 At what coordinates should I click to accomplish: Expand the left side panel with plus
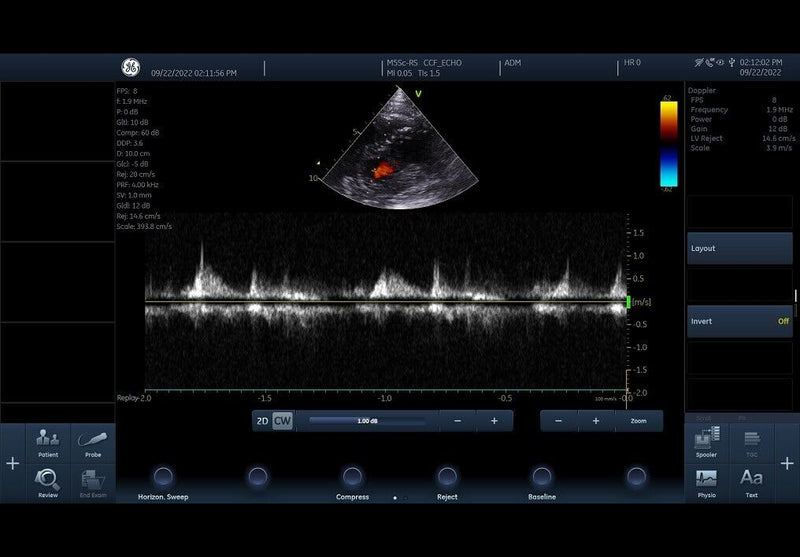tap(12, 464)
